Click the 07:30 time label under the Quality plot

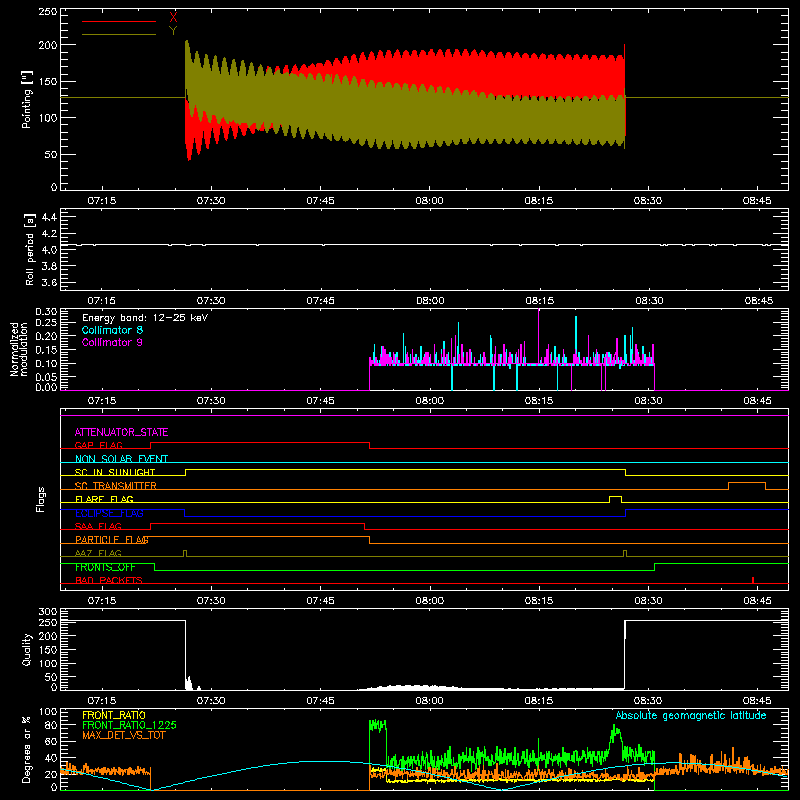(x=211, y=701)
